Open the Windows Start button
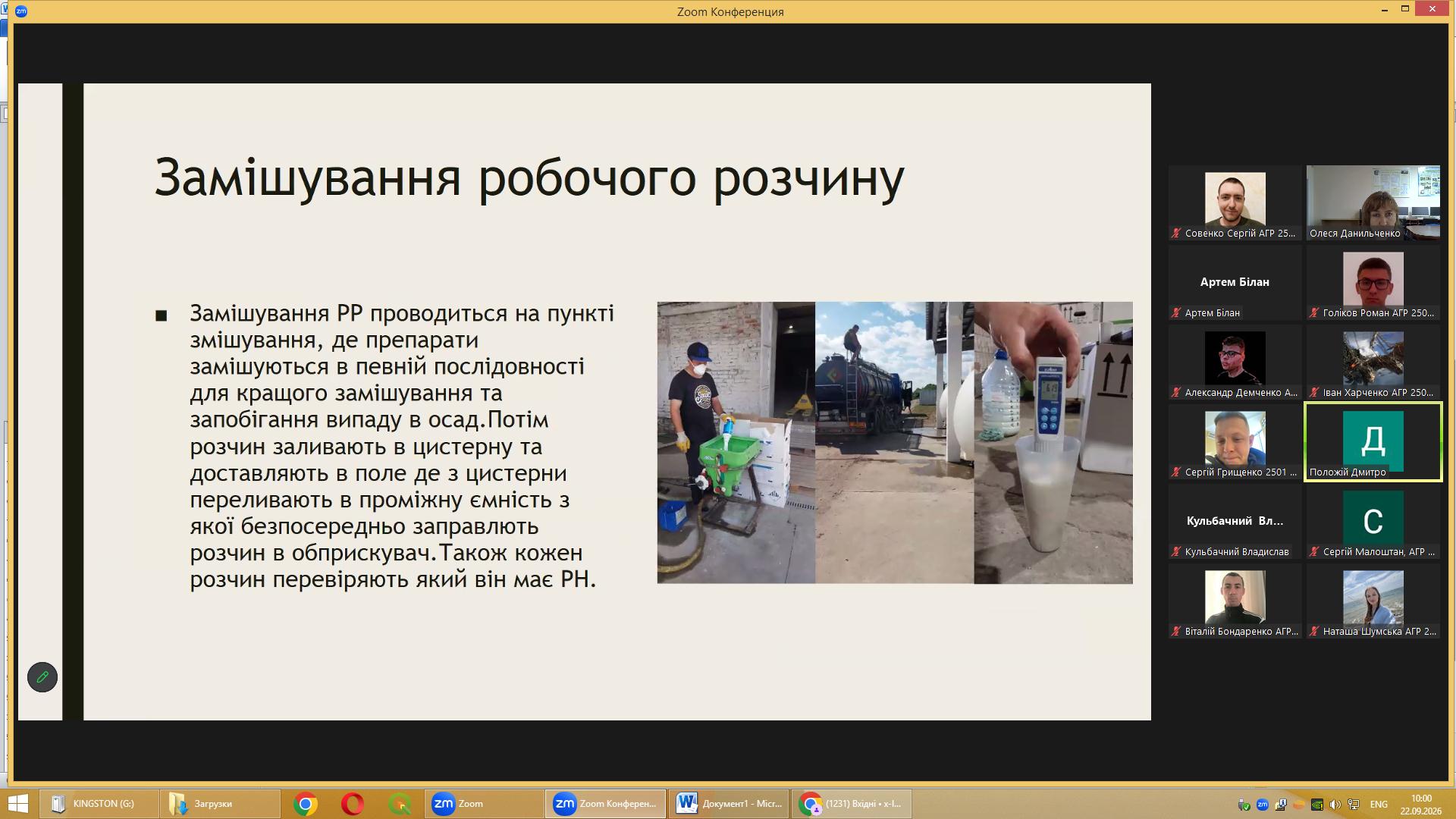The height and width of the screenshot is (819, 1456). pyautogui.click(x=17, y=804)
